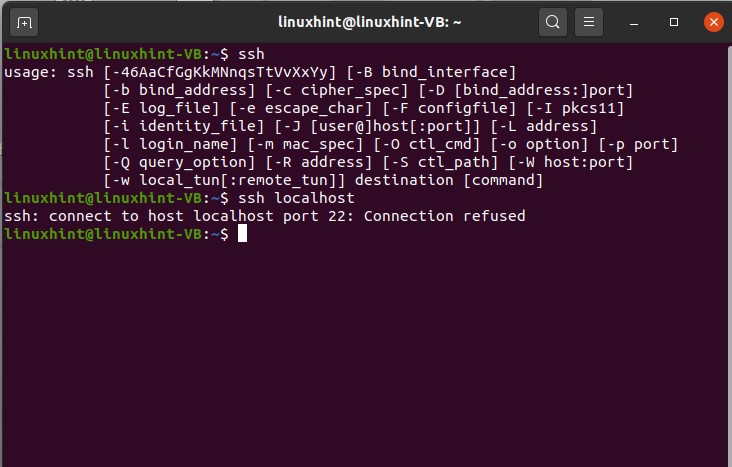Viewport: 732px width, 467px height.
Task: Click the '[-p port]' option text
Action: 638,144
